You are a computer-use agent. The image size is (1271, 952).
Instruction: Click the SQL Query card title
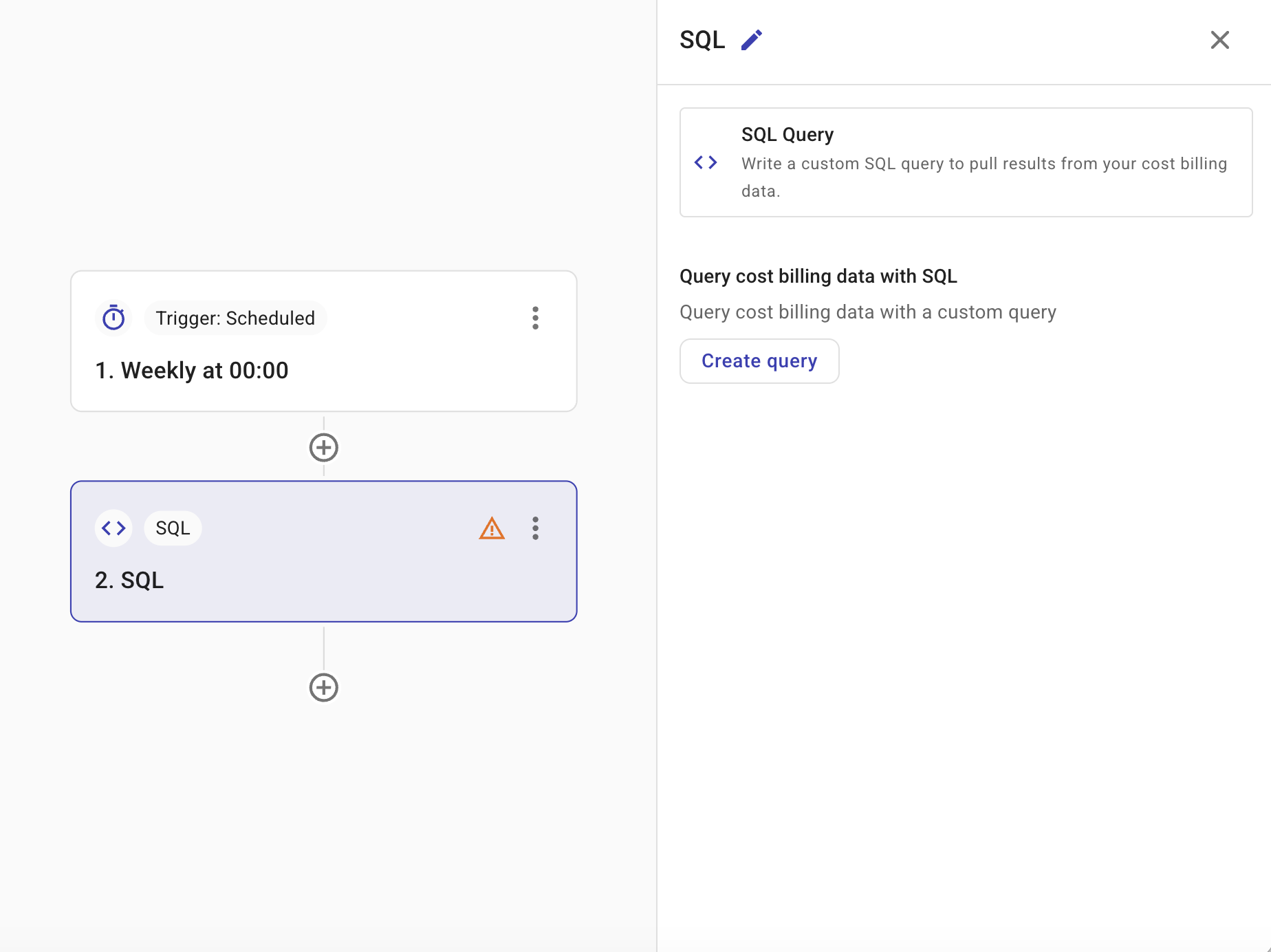pos(787,135)
